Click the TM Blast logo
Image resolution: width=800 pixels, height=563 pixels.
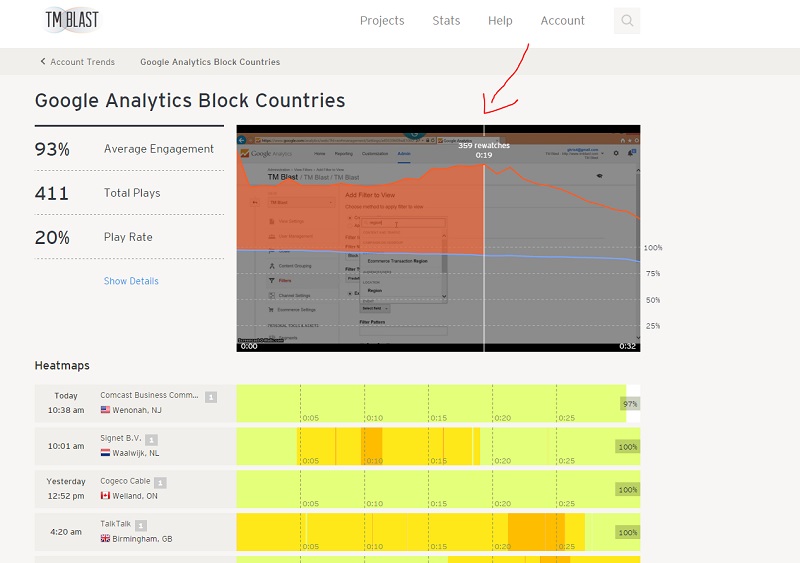(71, 20)
